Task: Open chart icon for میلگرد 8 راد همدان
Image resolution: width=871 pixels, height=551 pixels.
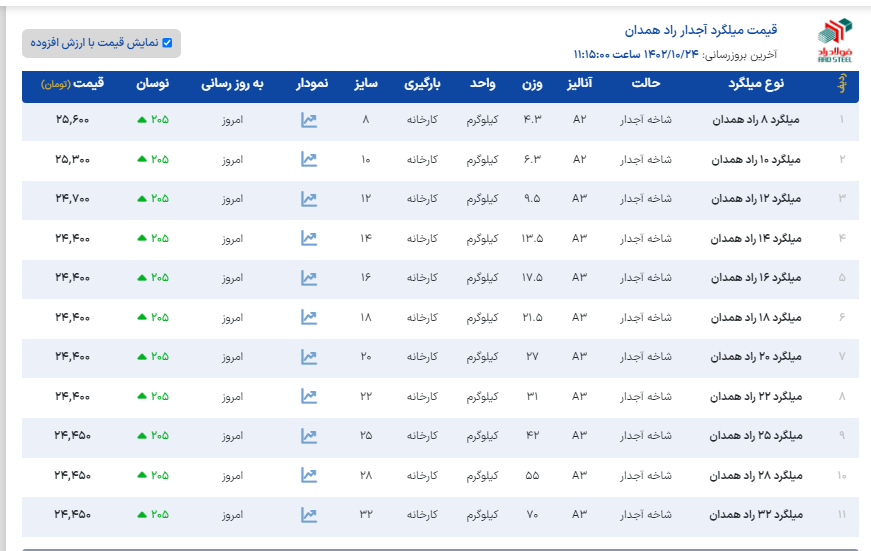Action: pos(309,120)
